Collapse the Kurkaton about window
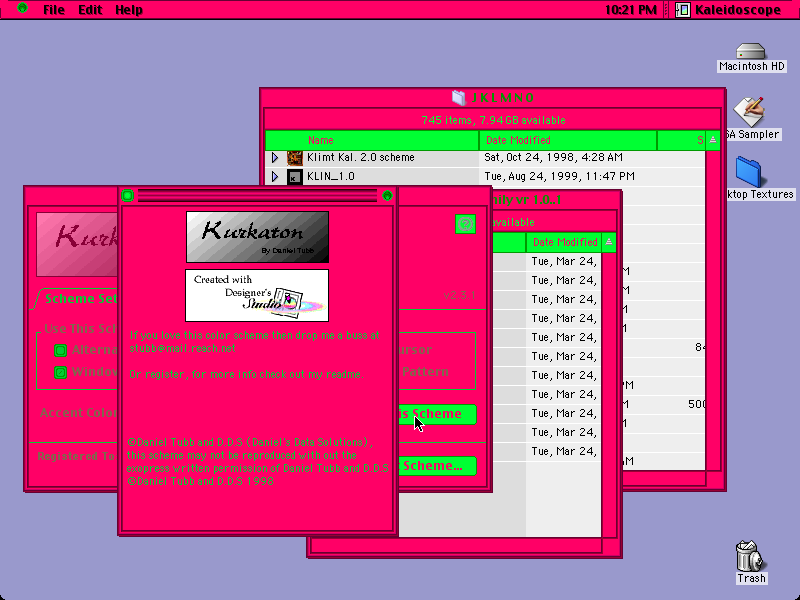The width and height of the screenshot is (800, 600). click(387, 195)
